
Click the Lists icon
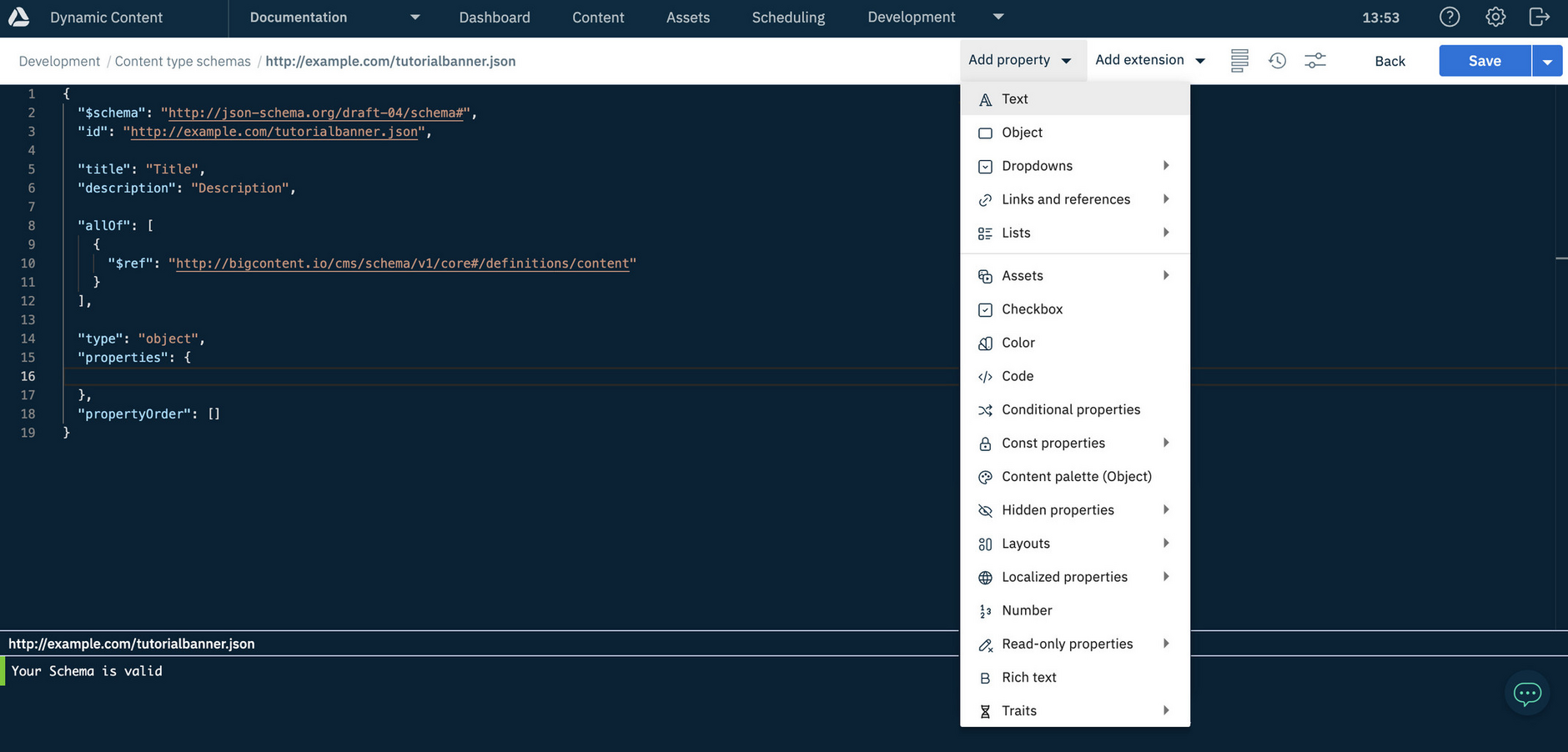(985, 233)
